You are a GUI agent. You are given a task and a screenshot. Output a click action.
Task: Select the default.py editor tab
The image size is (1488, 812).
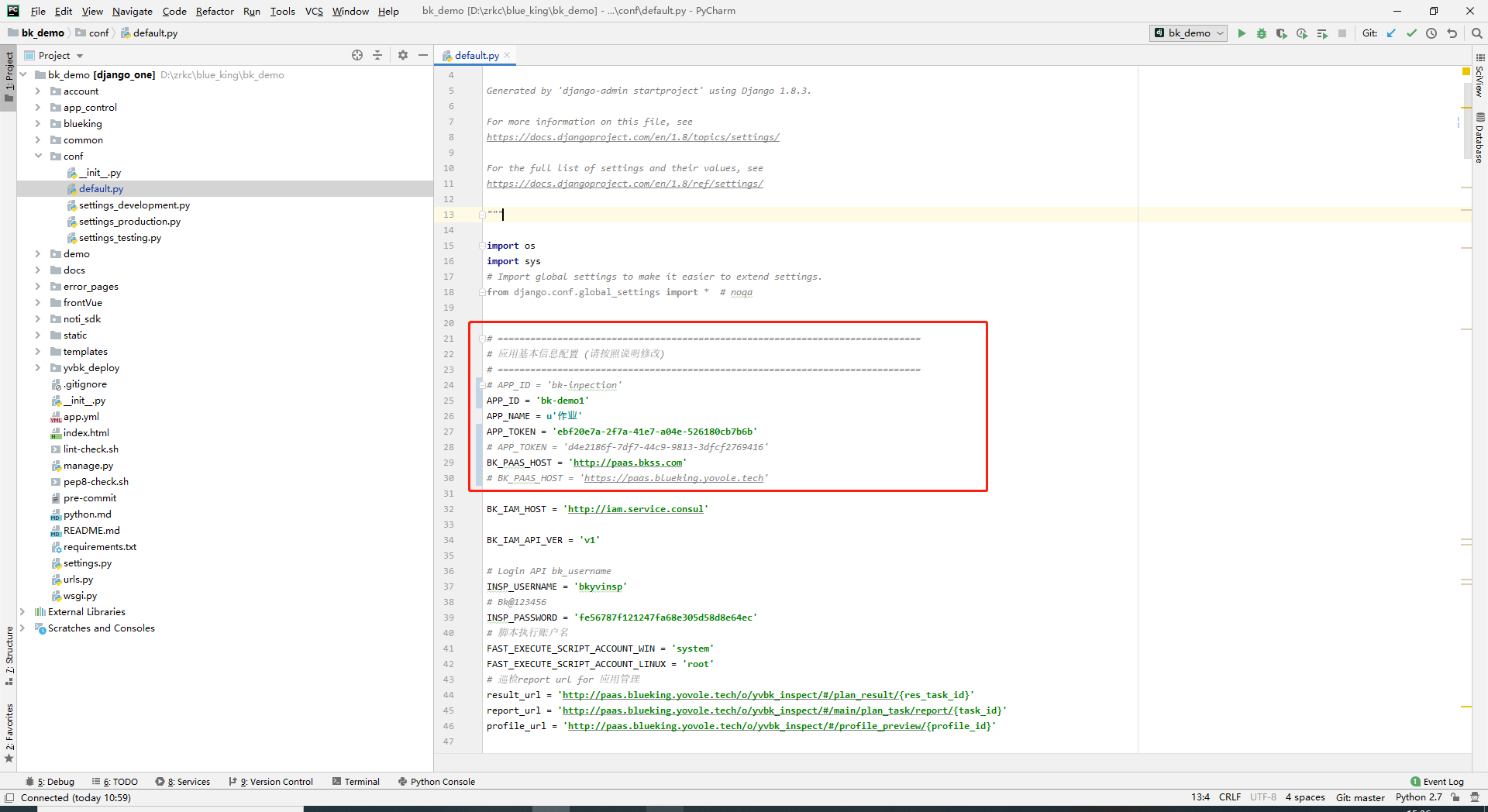coord(477,55)
